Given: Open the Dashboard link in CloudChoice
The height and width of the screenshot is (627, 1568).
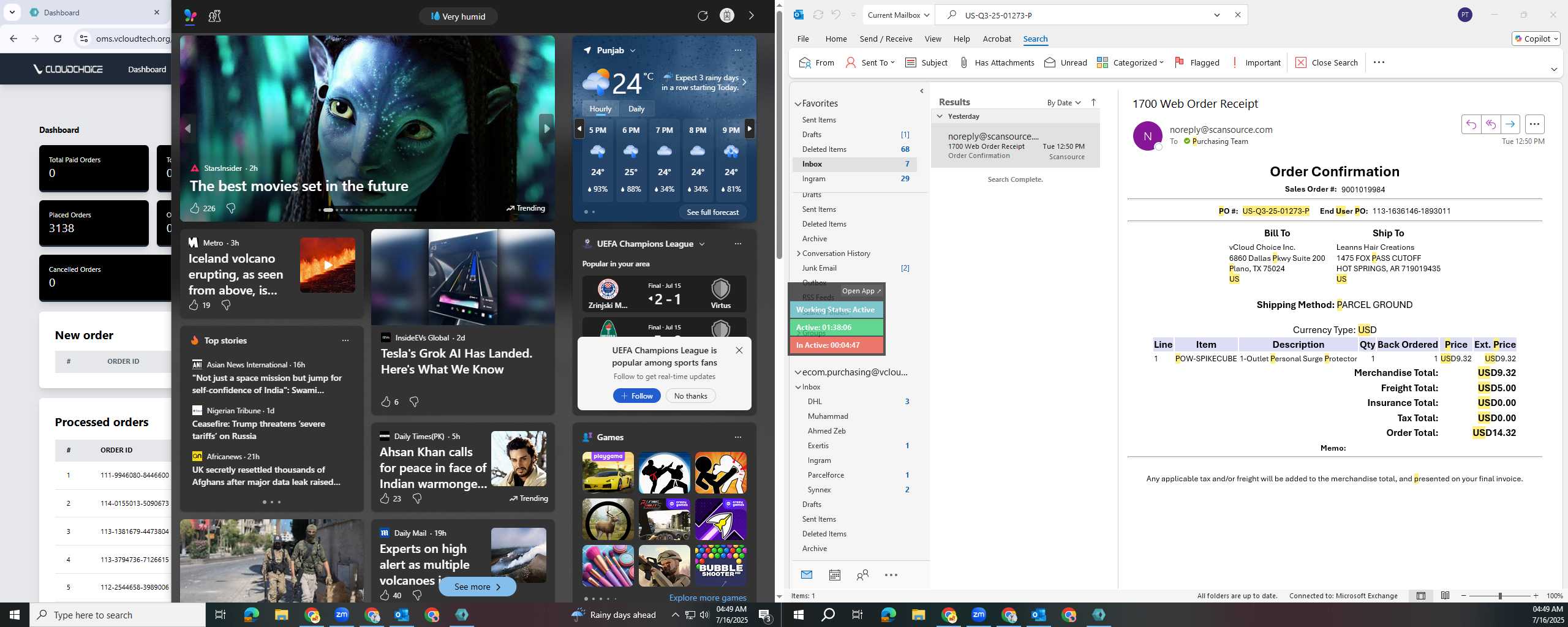Looking at the screenshot, I should pos(147,69).
